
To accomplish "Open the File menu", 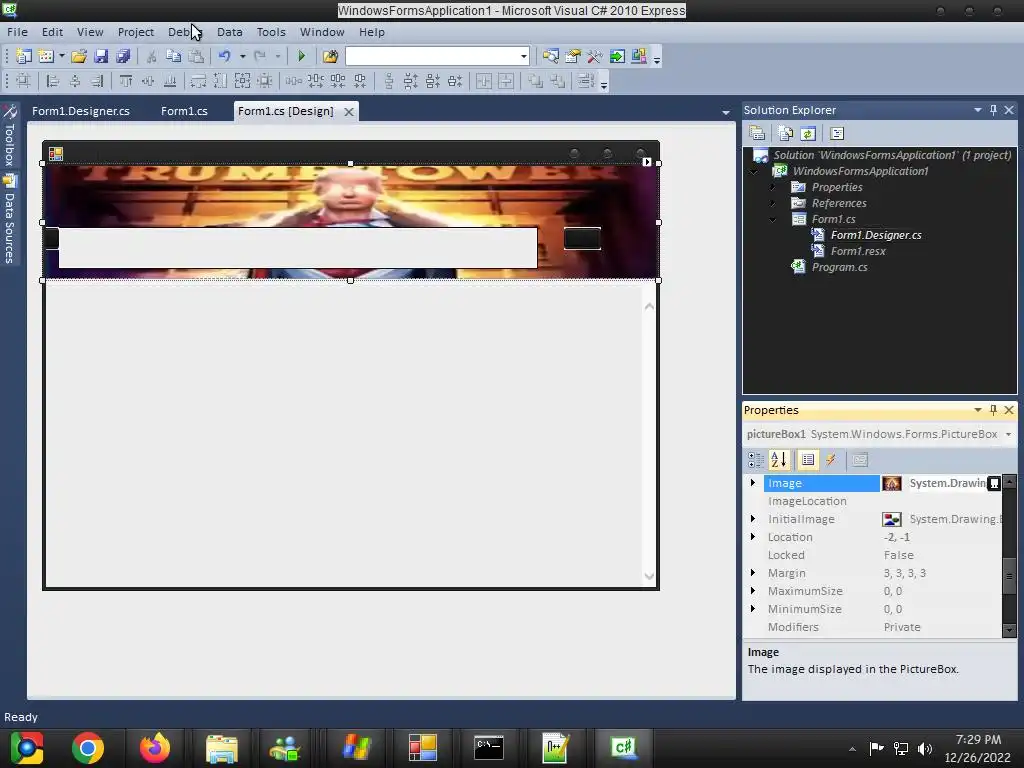I will (17, 32).
